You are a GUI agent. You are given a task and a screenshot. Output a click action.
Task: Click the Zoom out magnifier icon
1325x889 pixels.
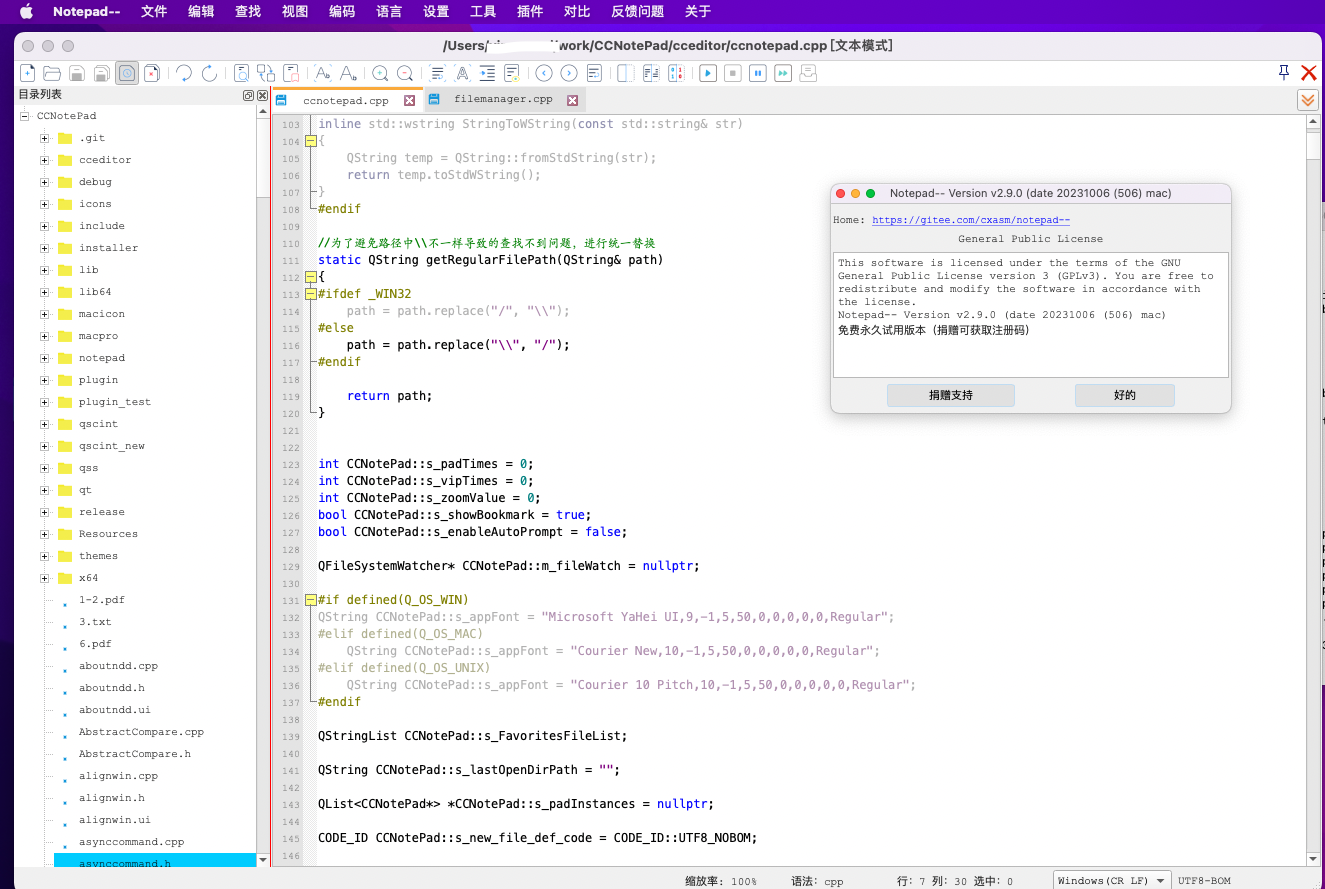click(x=405, y=73)
